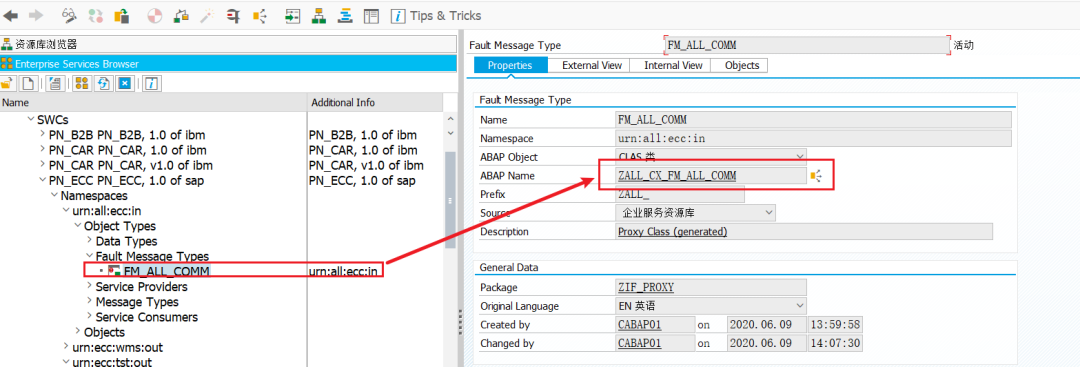The width and height of the screenshot is (1080, 367).
Task: Expand the Objects node under urn:all:ecc:in
Action: click(x=77, y=332)
